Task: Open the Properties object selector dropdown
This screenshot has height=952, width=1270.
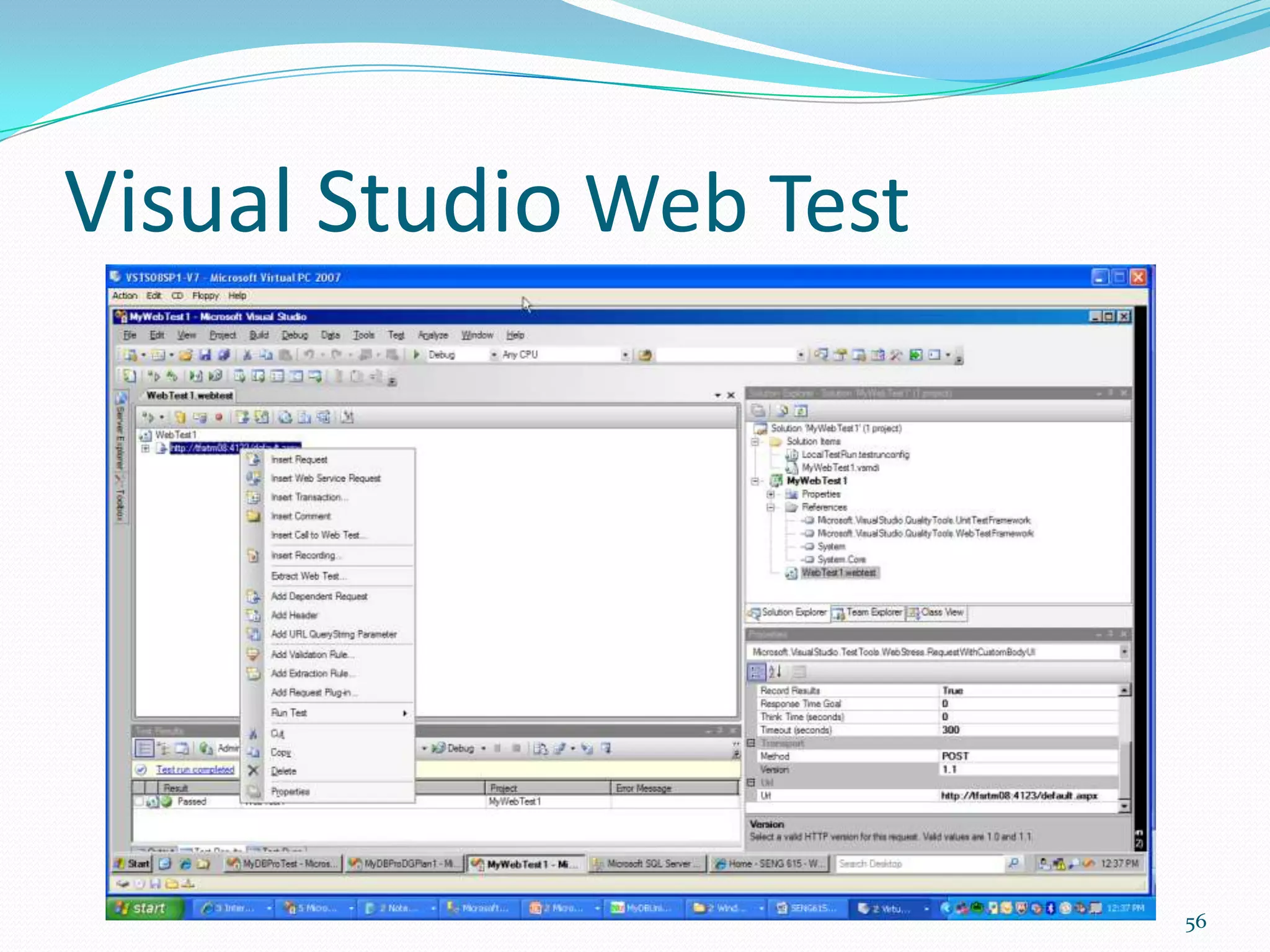Action: click(x=1124, y=652)
